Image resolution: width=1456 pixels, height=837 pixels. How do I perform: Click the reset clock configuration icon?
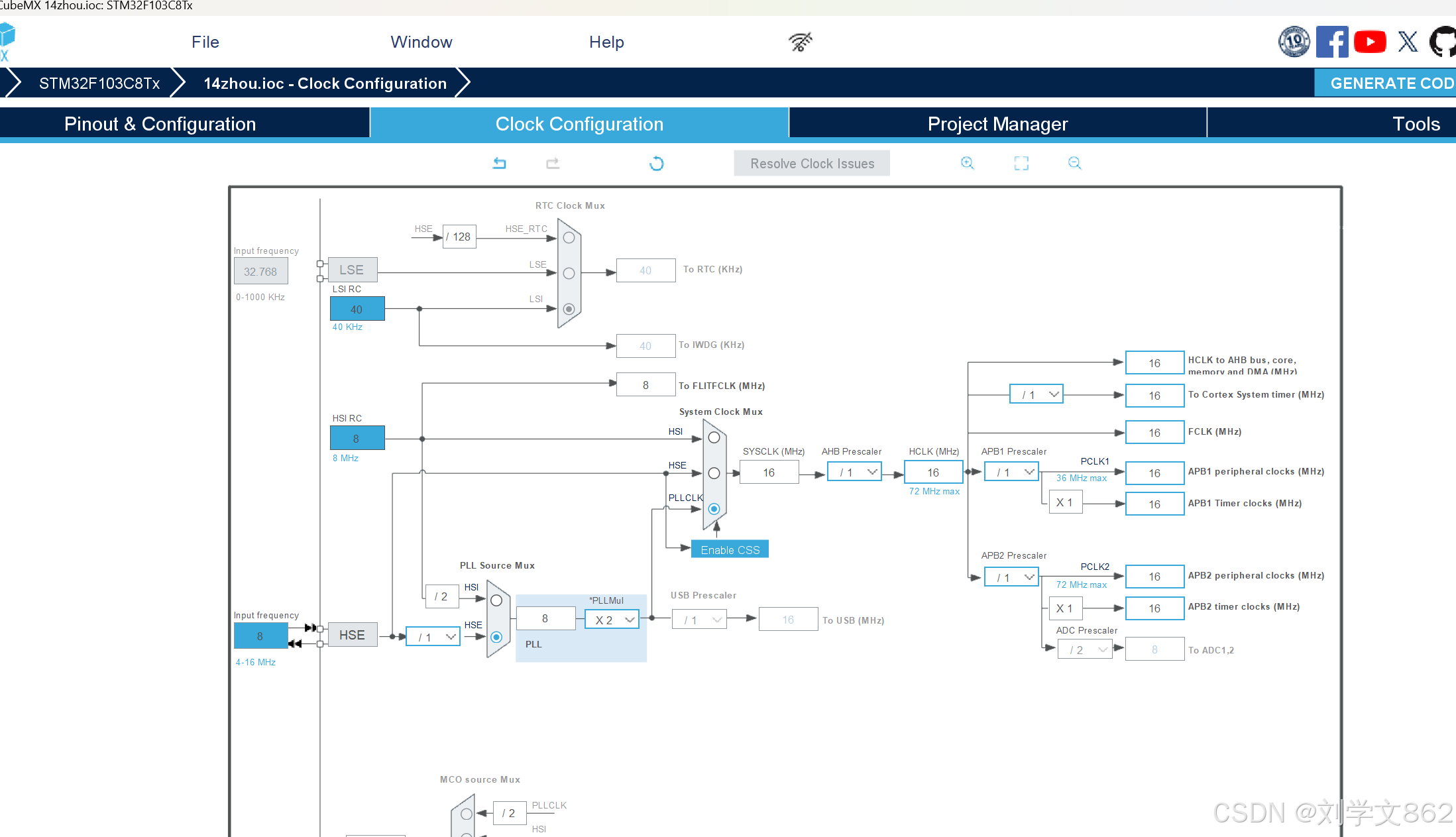tap(656, 163)
